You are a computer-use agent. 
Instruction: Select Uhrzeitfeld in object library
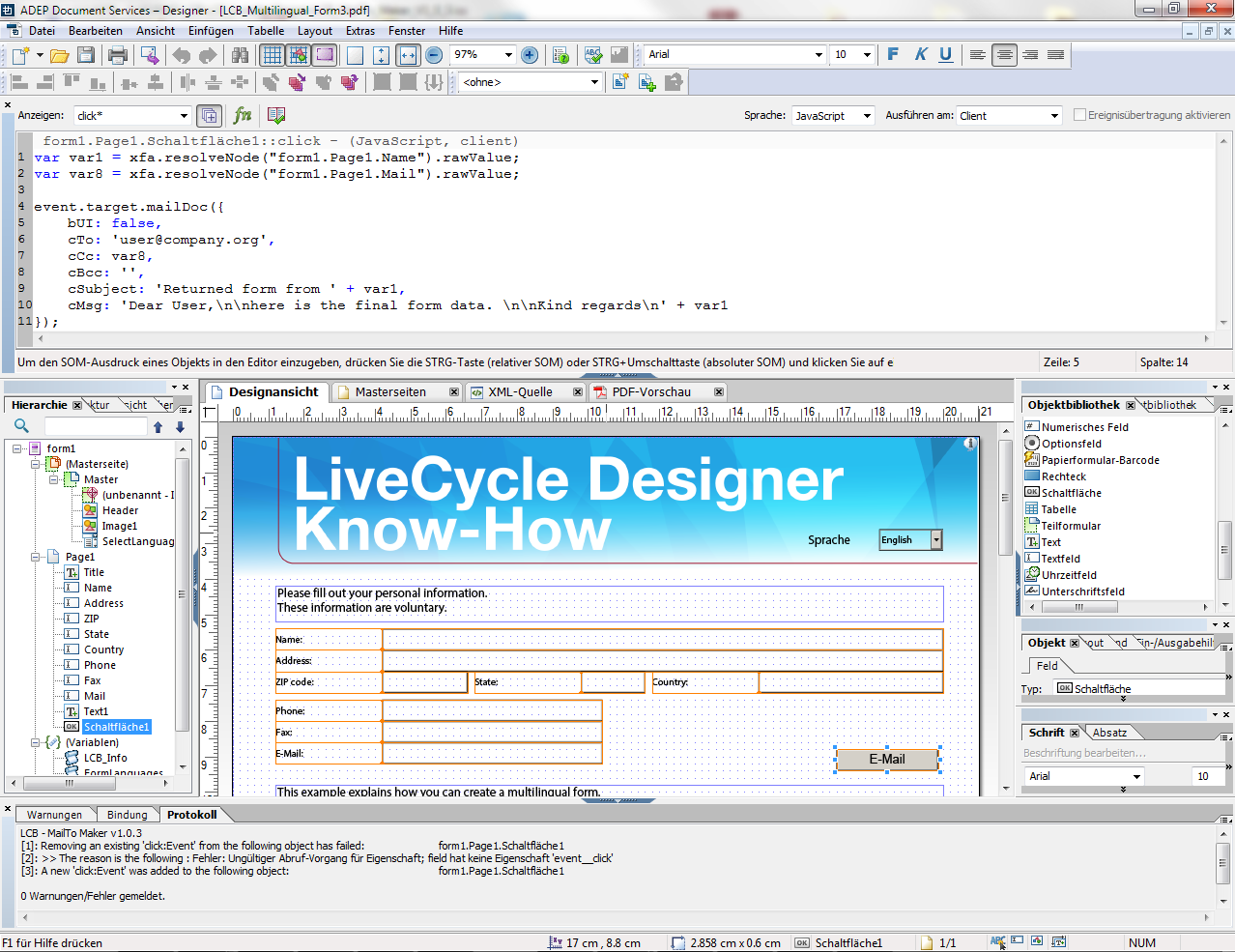click(1069, 575)
